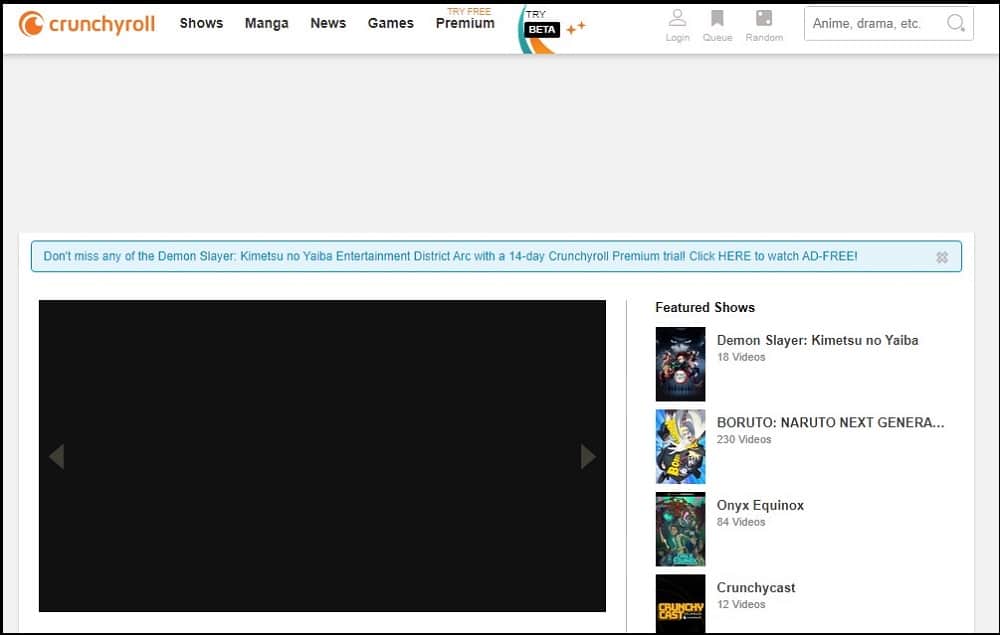Open BORUTO: NARUTO NEXT GENERA... title
The height and width of the screenshot is (635, 1000).
point(830,422)
